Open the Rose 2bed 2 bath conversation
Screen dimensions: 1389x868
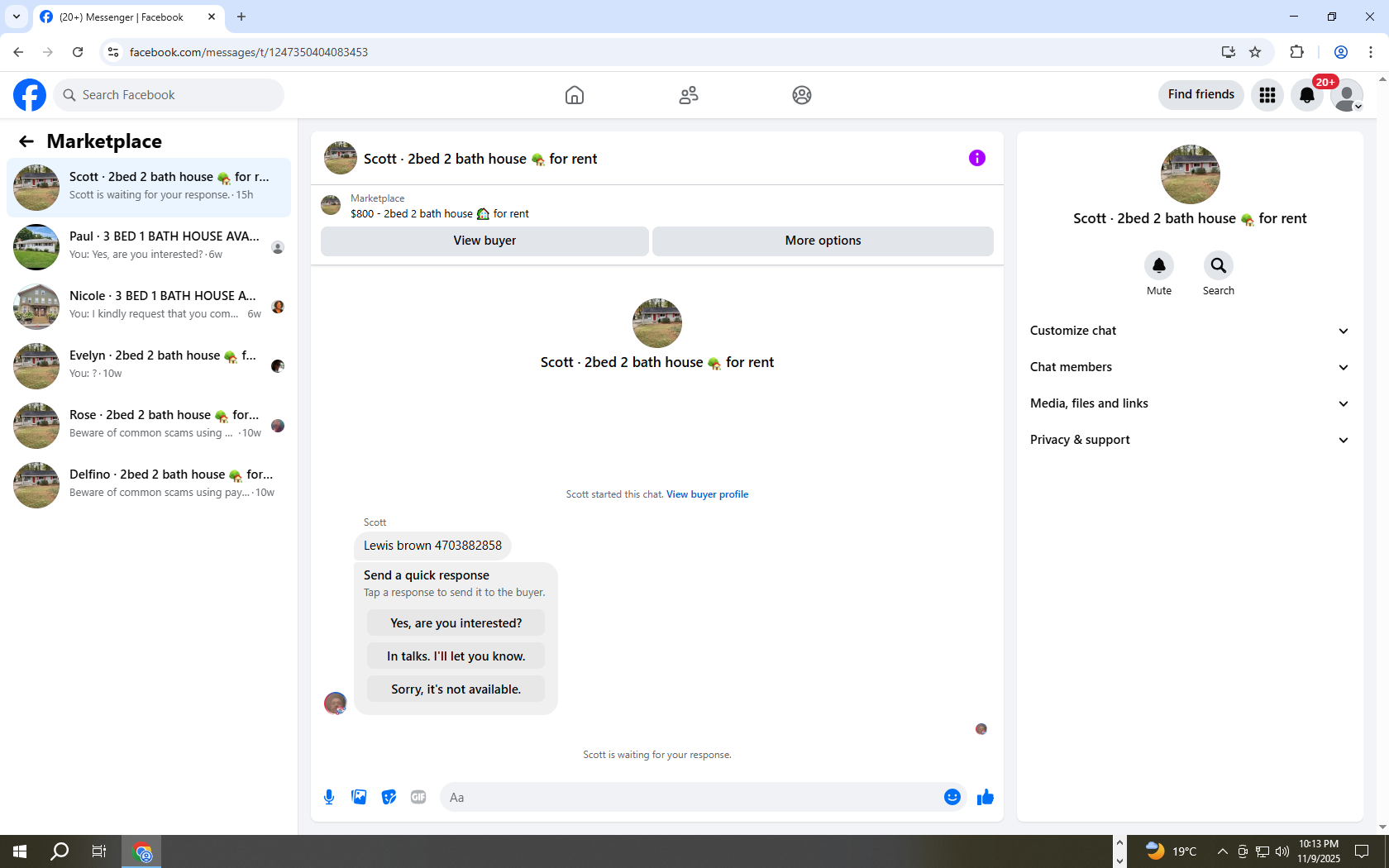coord(149,426)
